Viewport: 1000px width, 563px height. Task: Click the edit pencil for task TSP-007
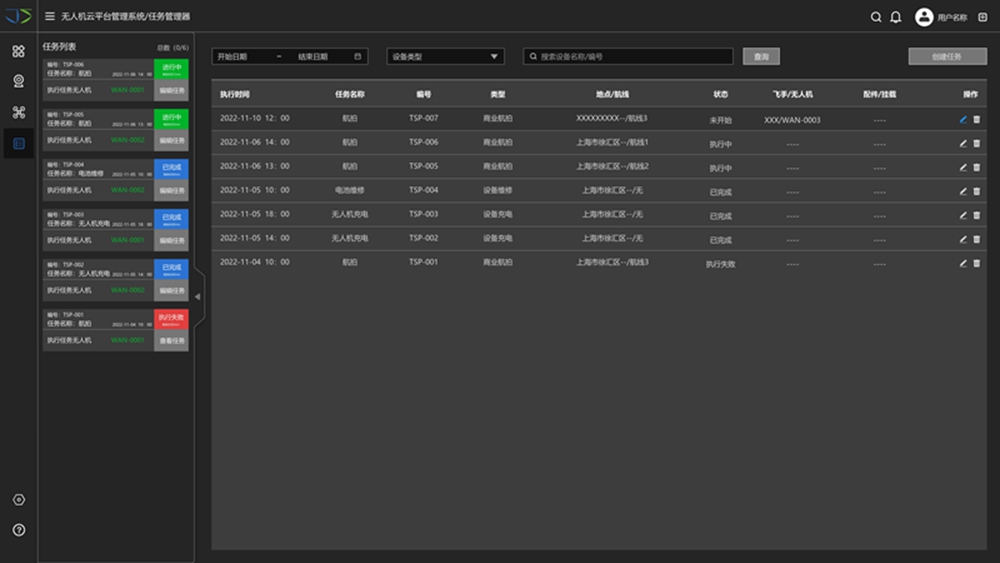point(963,119)
